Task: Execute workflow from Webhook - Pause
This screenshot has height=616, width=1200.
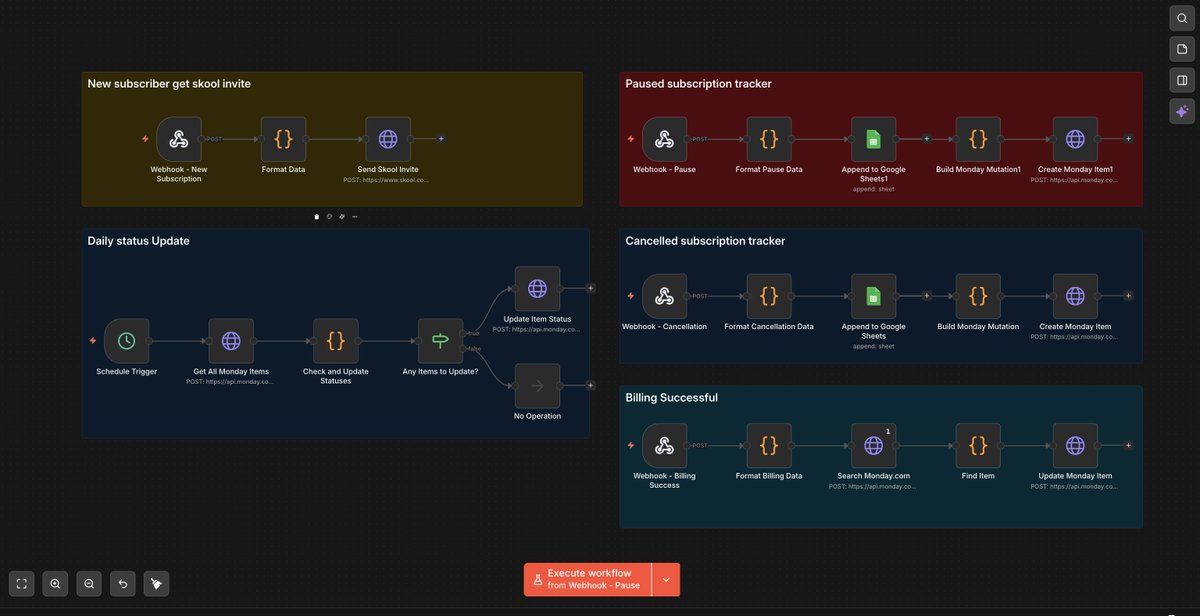Action: pyautogui.click(x=588, y=579)
